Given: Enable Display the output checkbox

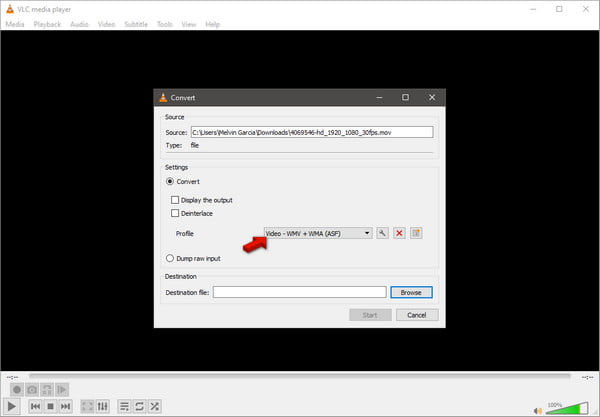Looking at the screenshot, I should tap(175, 200).
